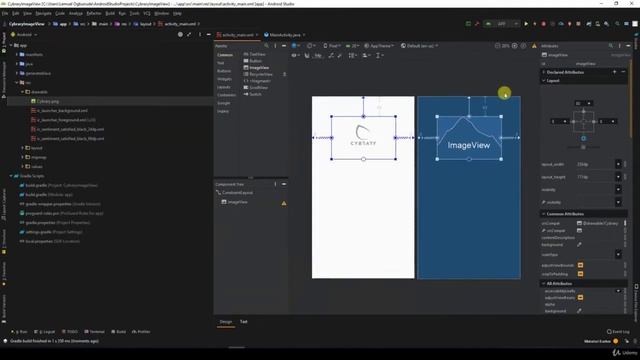
Task: Click the search everywhere magnifier
Action: [x=617, y=24]
